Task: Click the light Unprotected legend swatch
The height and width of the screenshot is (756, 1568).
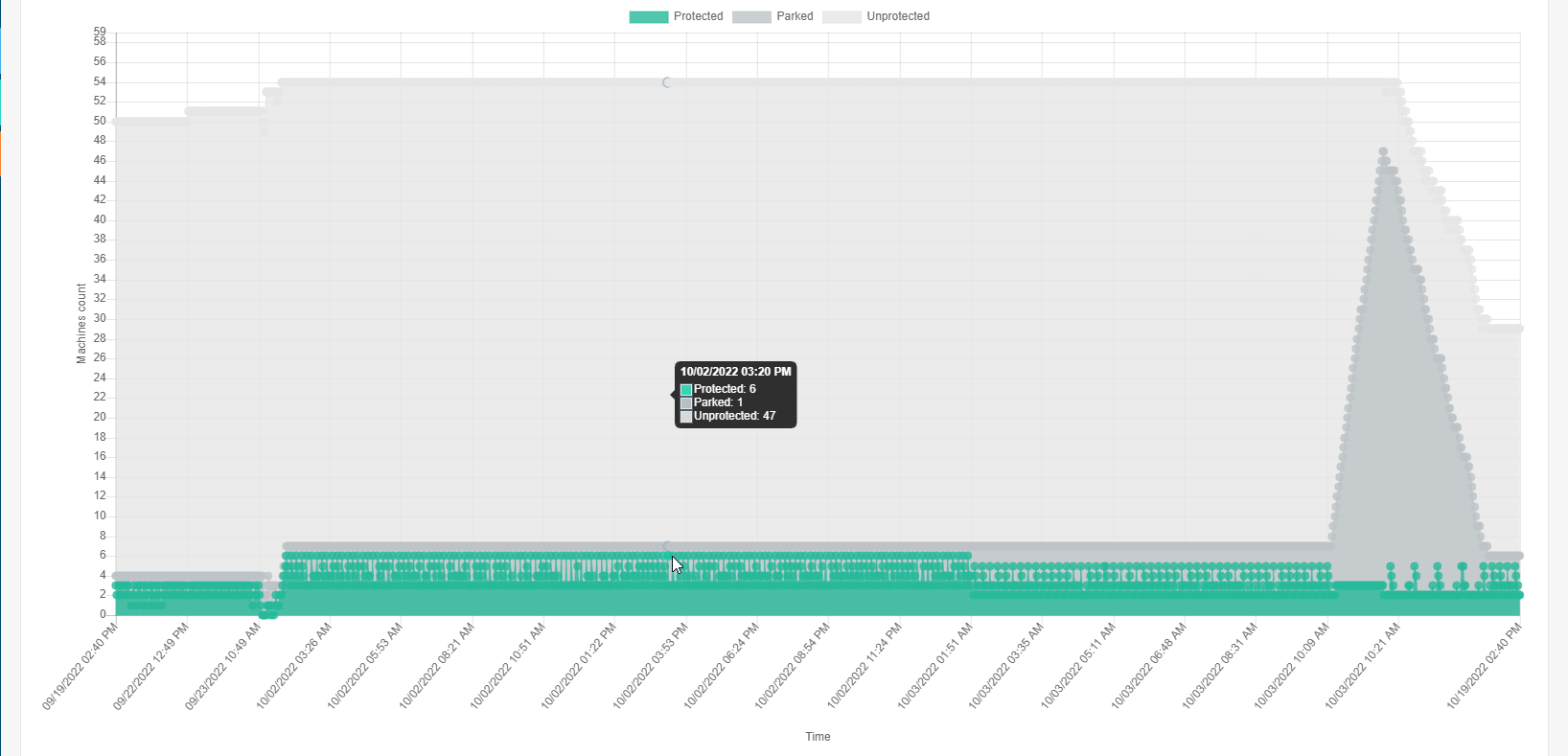Action: (x=842, y=16)
